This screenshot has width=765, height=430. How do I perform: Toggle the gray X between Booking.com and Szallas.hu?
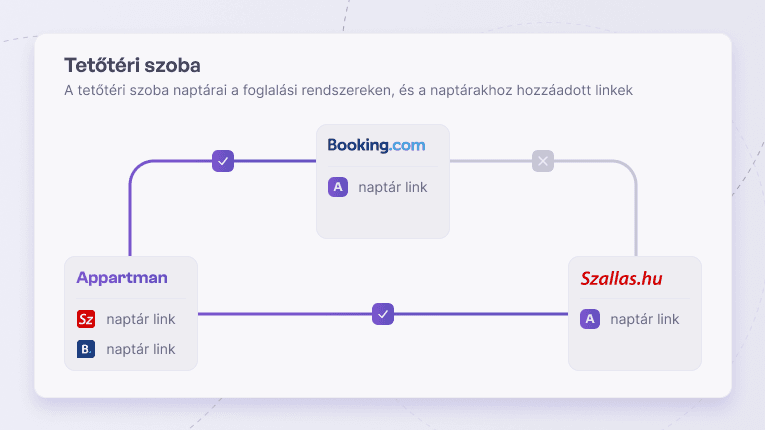543,161
